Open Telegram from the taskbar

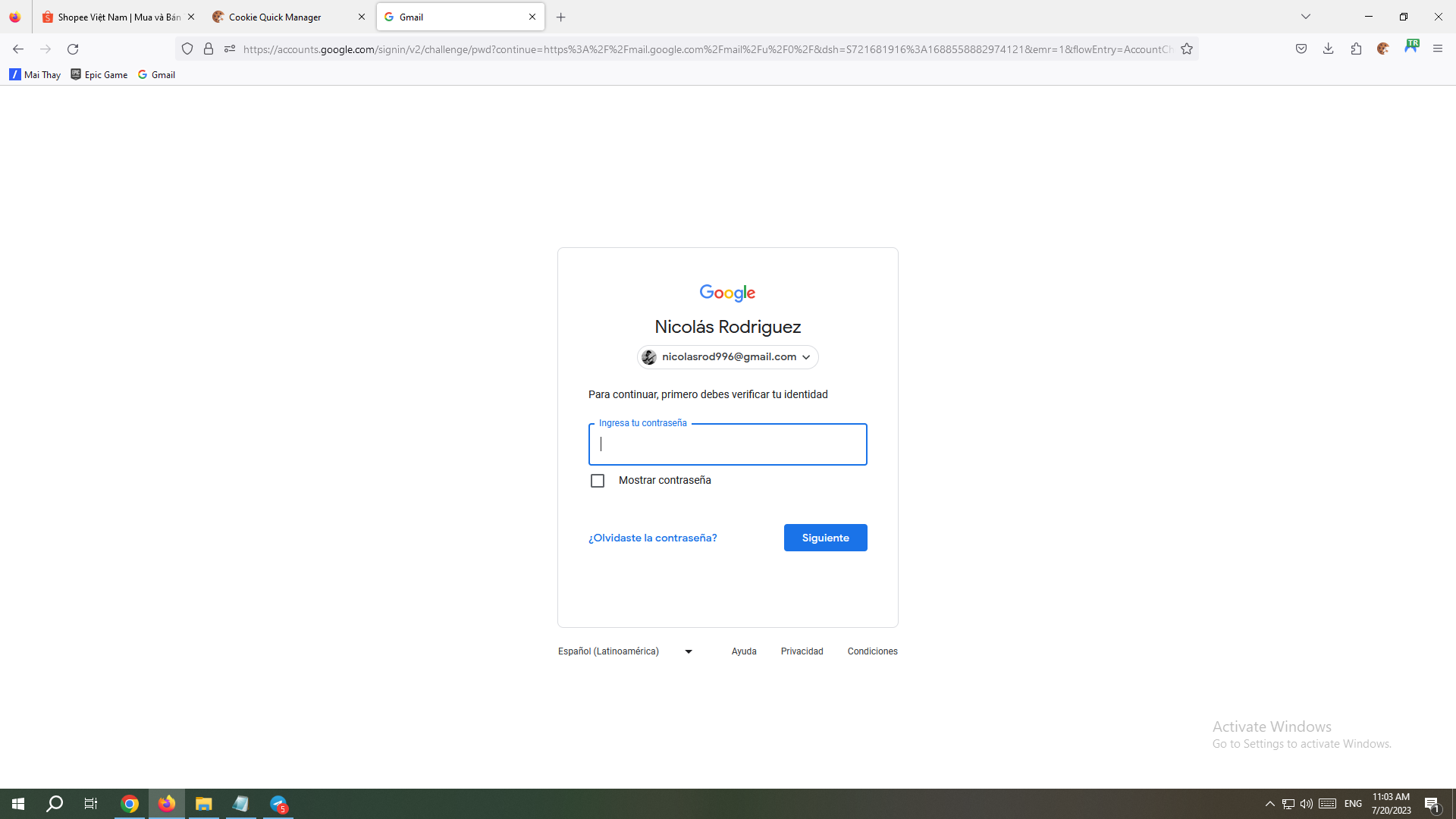click(278, 804)
